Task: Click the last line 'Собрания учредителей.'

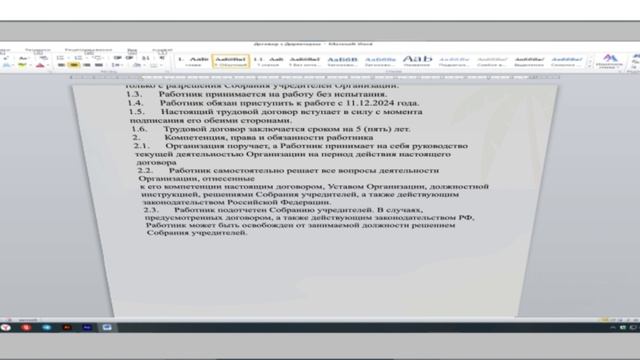Action: coord(197,233)
